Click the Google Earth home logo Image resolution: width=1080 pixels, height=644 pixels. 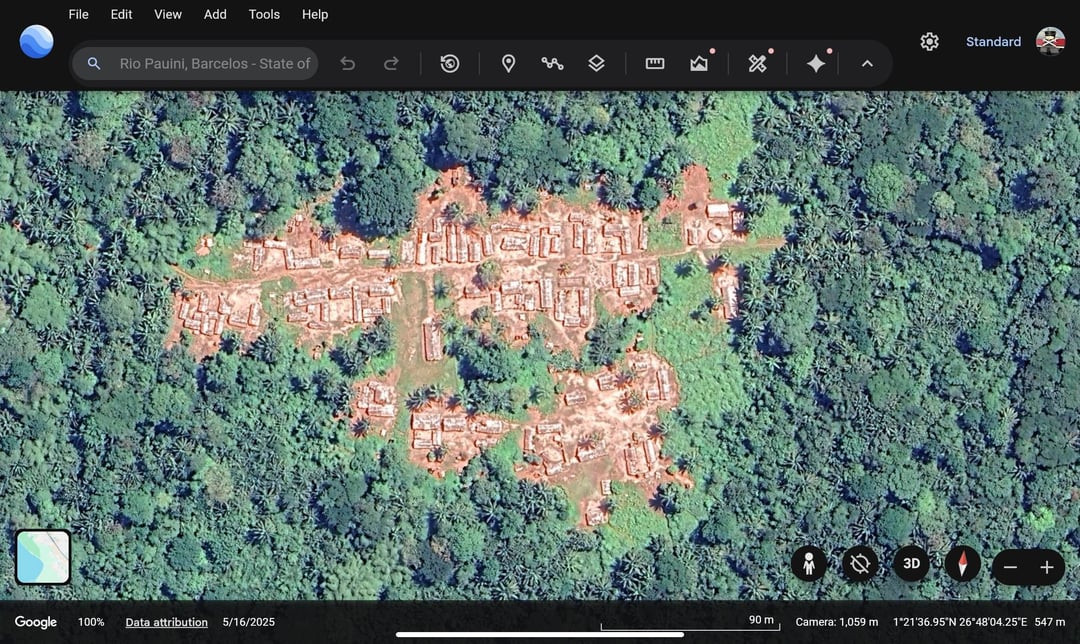coord(37,42)
